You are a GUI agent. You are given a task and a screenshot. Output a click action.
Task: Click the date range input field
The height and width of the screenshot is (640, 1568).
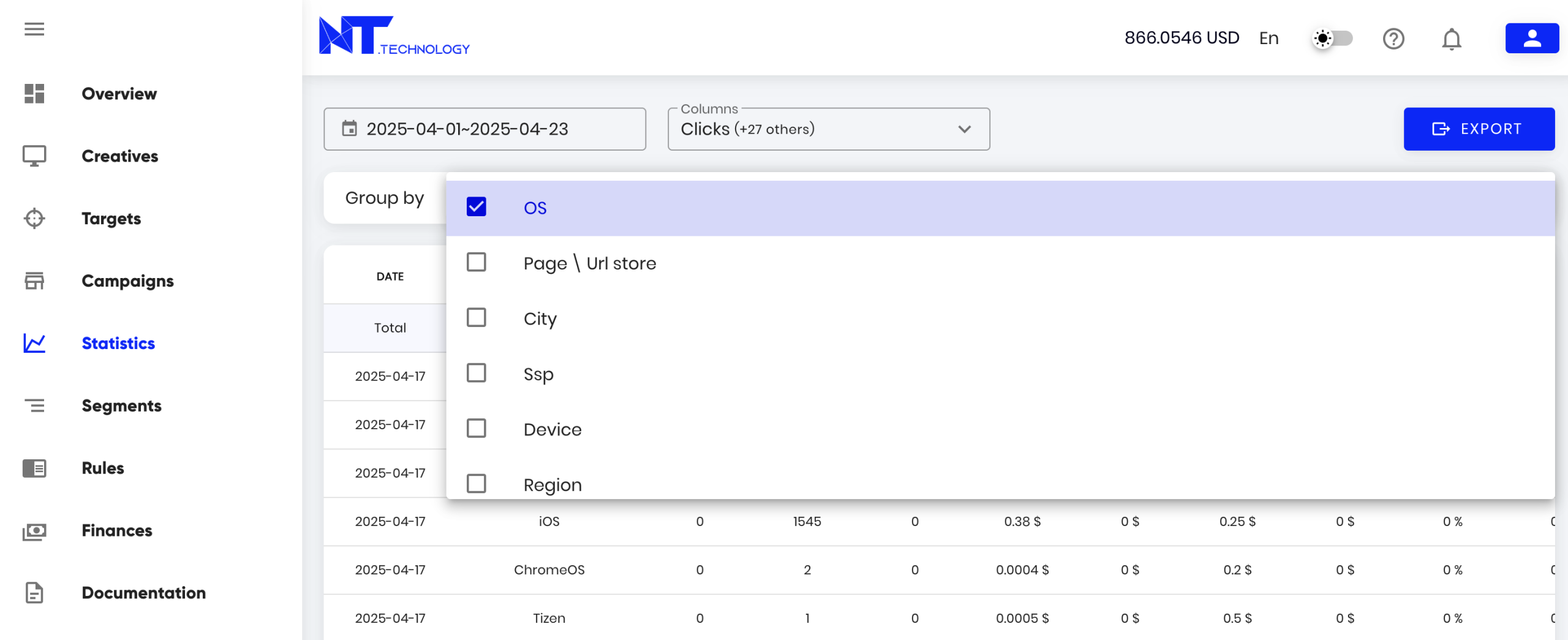tap(484, 129)
